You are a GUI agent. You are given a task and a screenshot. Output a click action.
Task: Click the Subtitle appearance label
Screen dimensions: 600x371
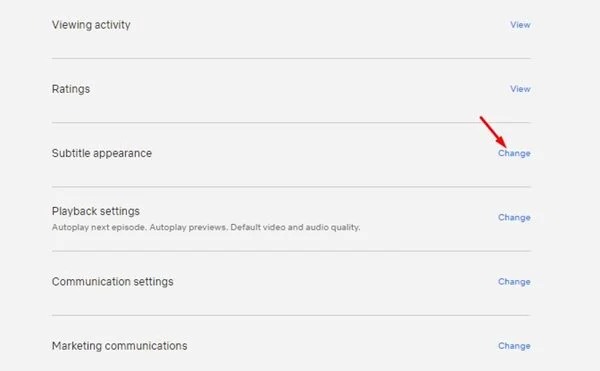click(102, 153)
